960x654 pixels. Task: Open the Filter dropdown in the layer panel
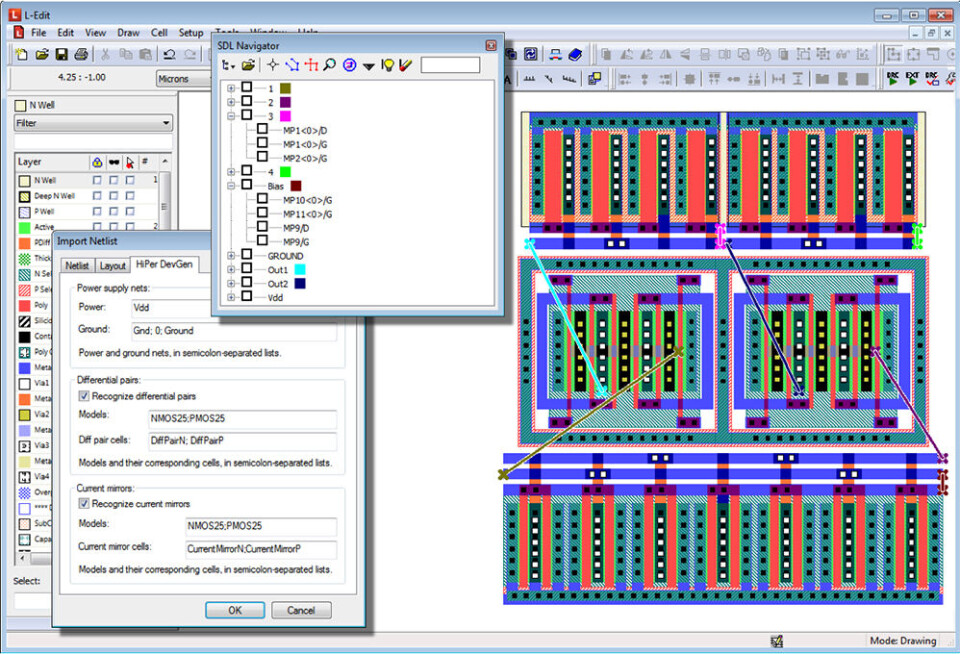tap(93, 123)
